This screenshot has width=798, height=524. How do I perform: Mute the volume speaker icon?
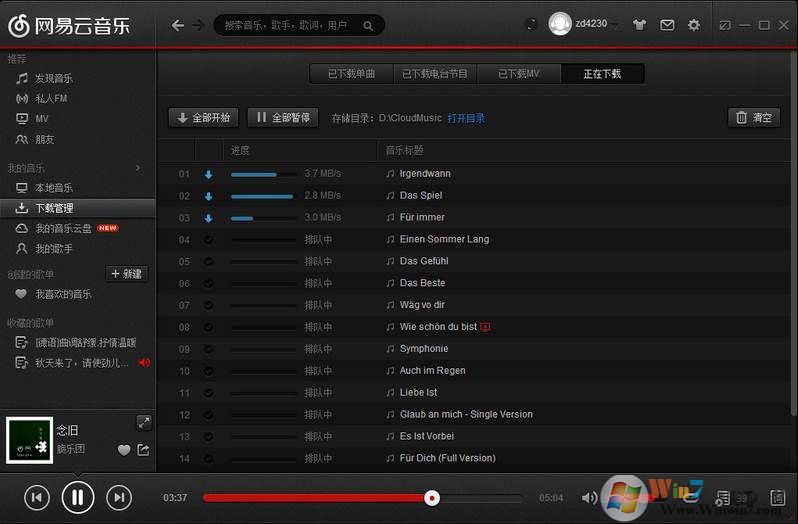[x=589, y=497]
